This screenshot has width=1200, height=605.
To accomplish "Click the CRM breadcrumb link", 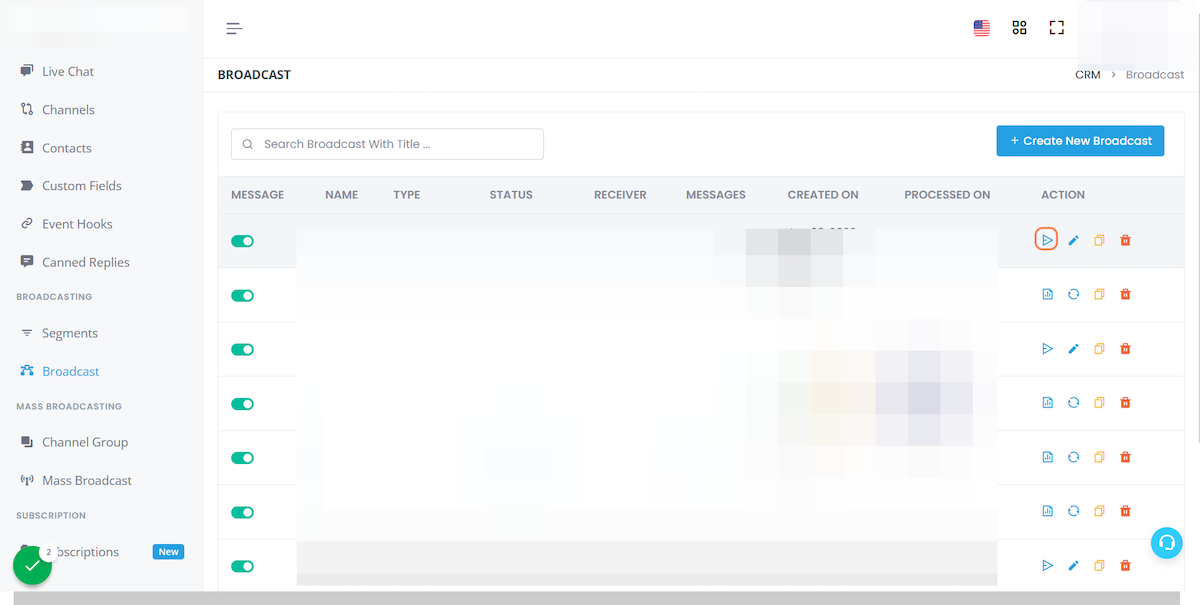I will pyautogui.click(x=1087, y=75).
